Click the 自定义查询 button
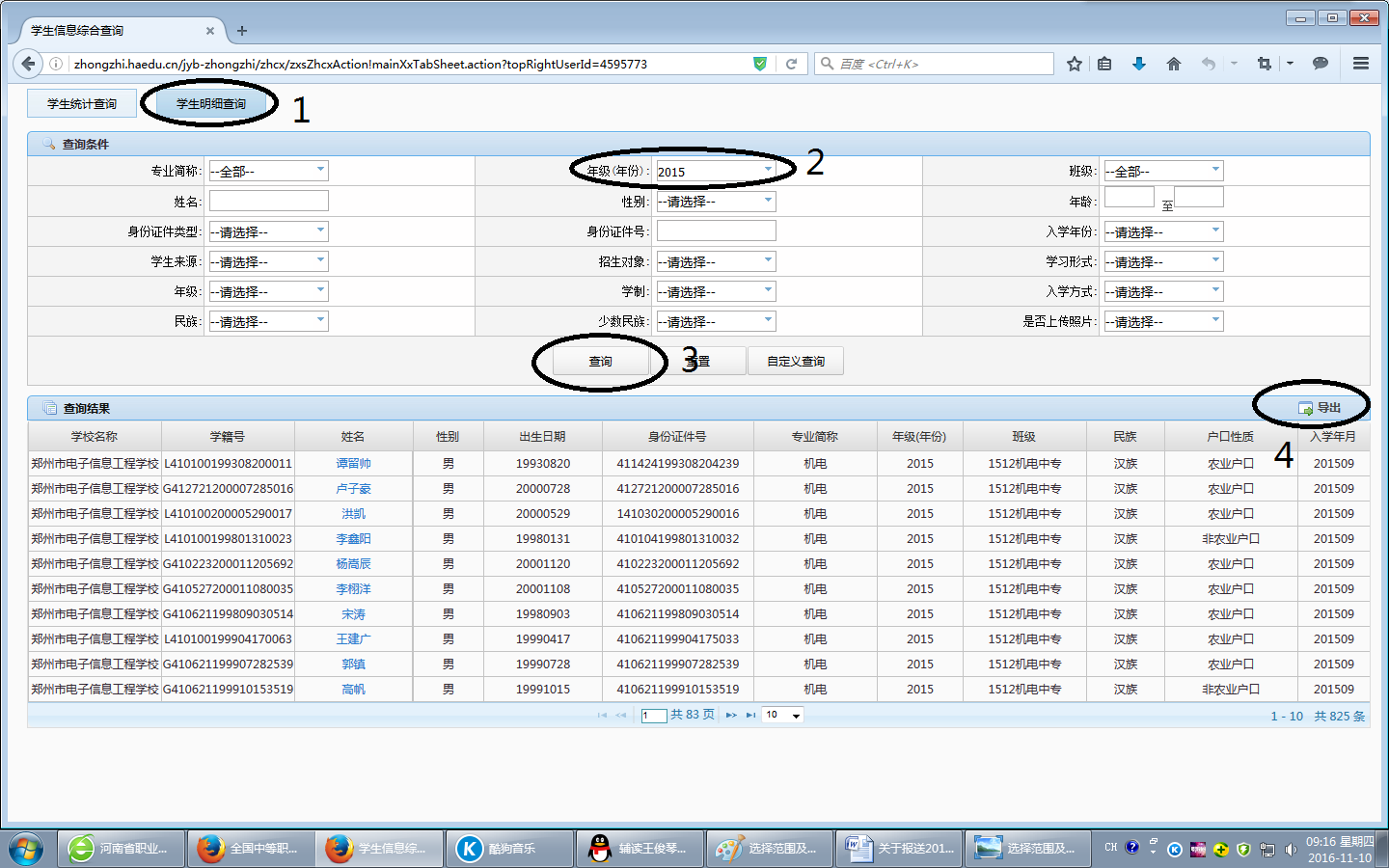Image resolution: width=1389 pixels, height=868 pixels. click(x=796, y=361)
